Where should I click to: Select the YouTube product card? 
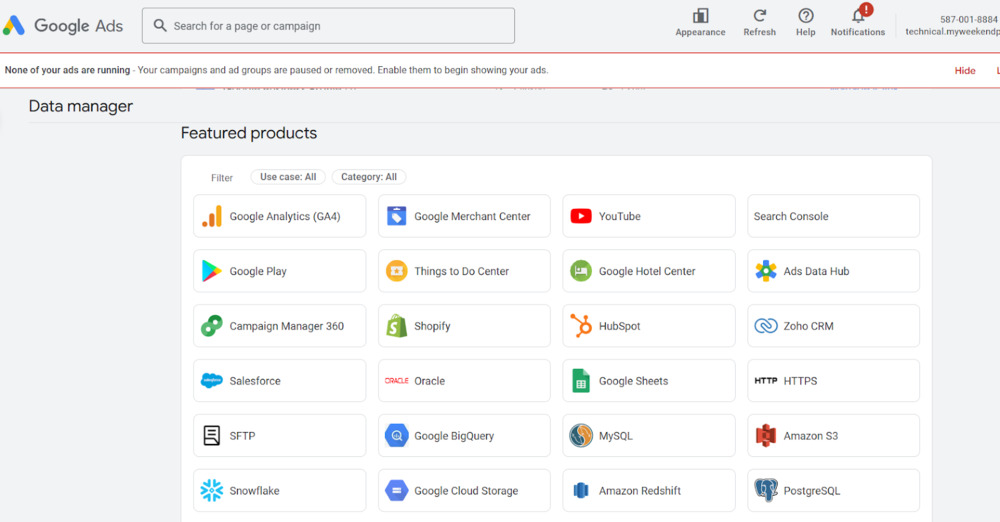pos(648,216)
